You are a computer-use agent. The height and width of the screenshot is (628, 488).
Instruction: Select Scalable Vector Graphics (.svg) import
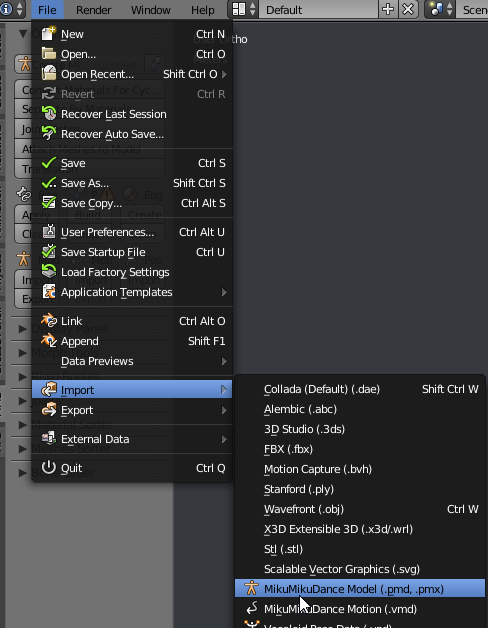pyautogui.click(x=360, y=569)
